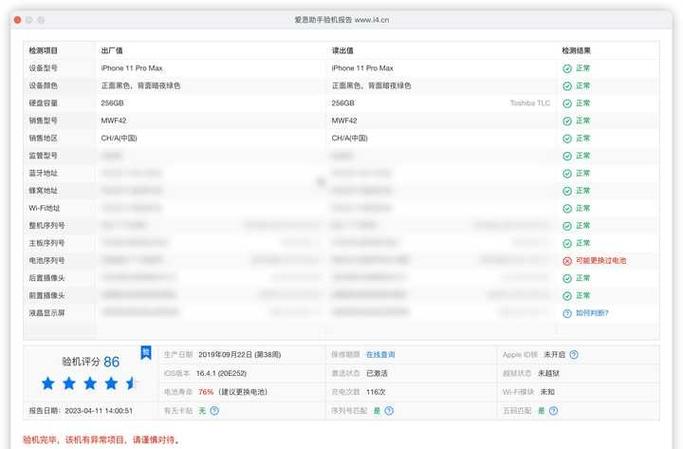Image resolution: width=683 pixels, height=449 pixels.
Task: Click the first blue rating star
Action: 48,383
